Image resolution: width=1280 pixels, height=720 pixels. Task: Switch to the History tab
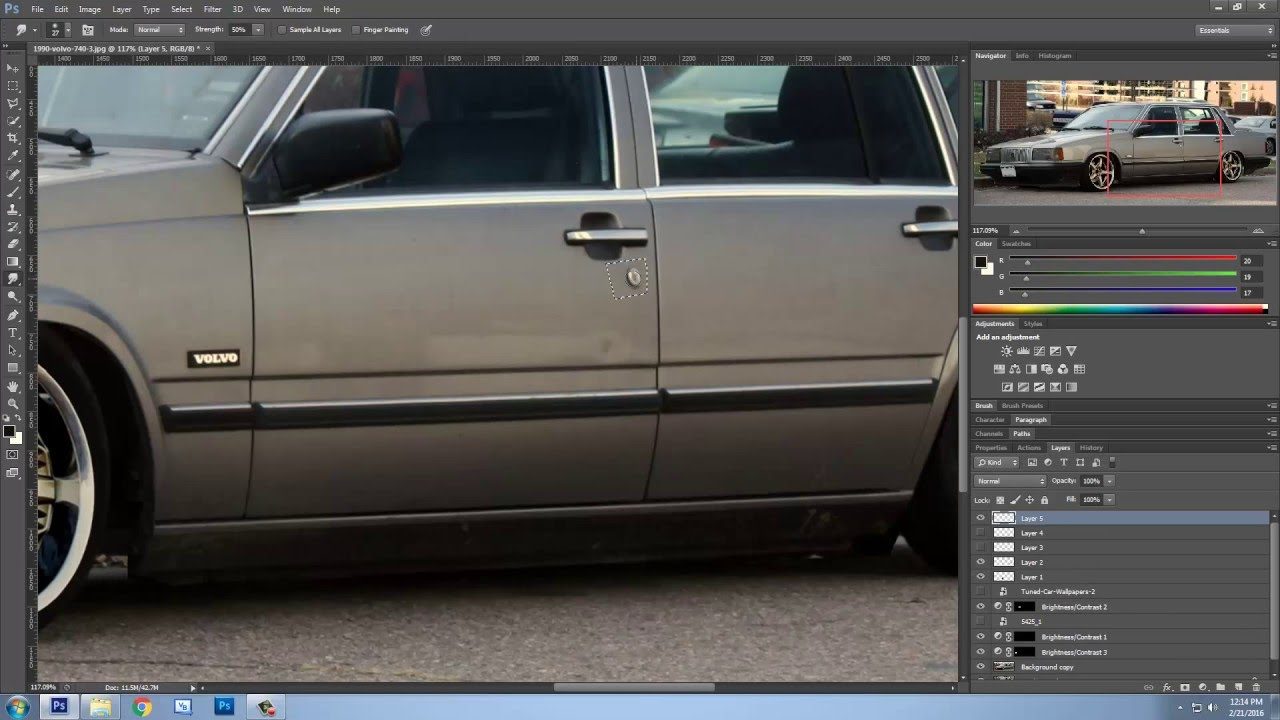tap(1091, 448)
